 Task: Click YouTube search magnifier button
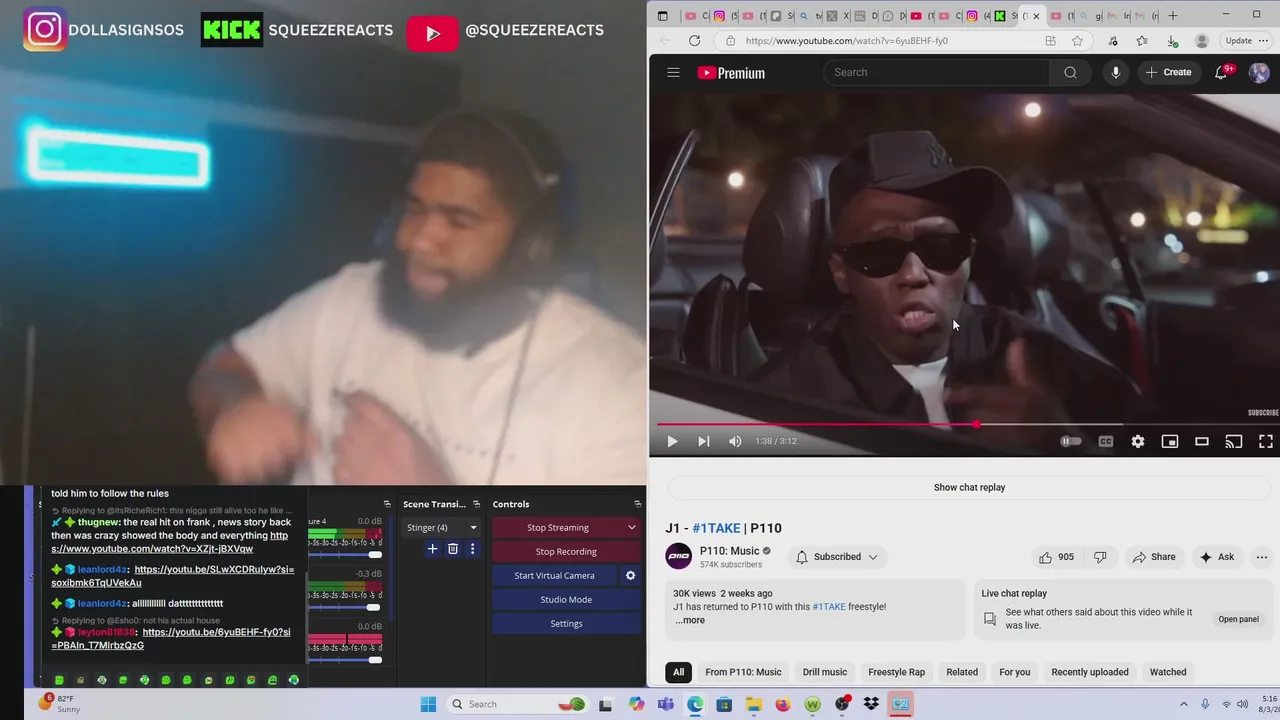1070,72
